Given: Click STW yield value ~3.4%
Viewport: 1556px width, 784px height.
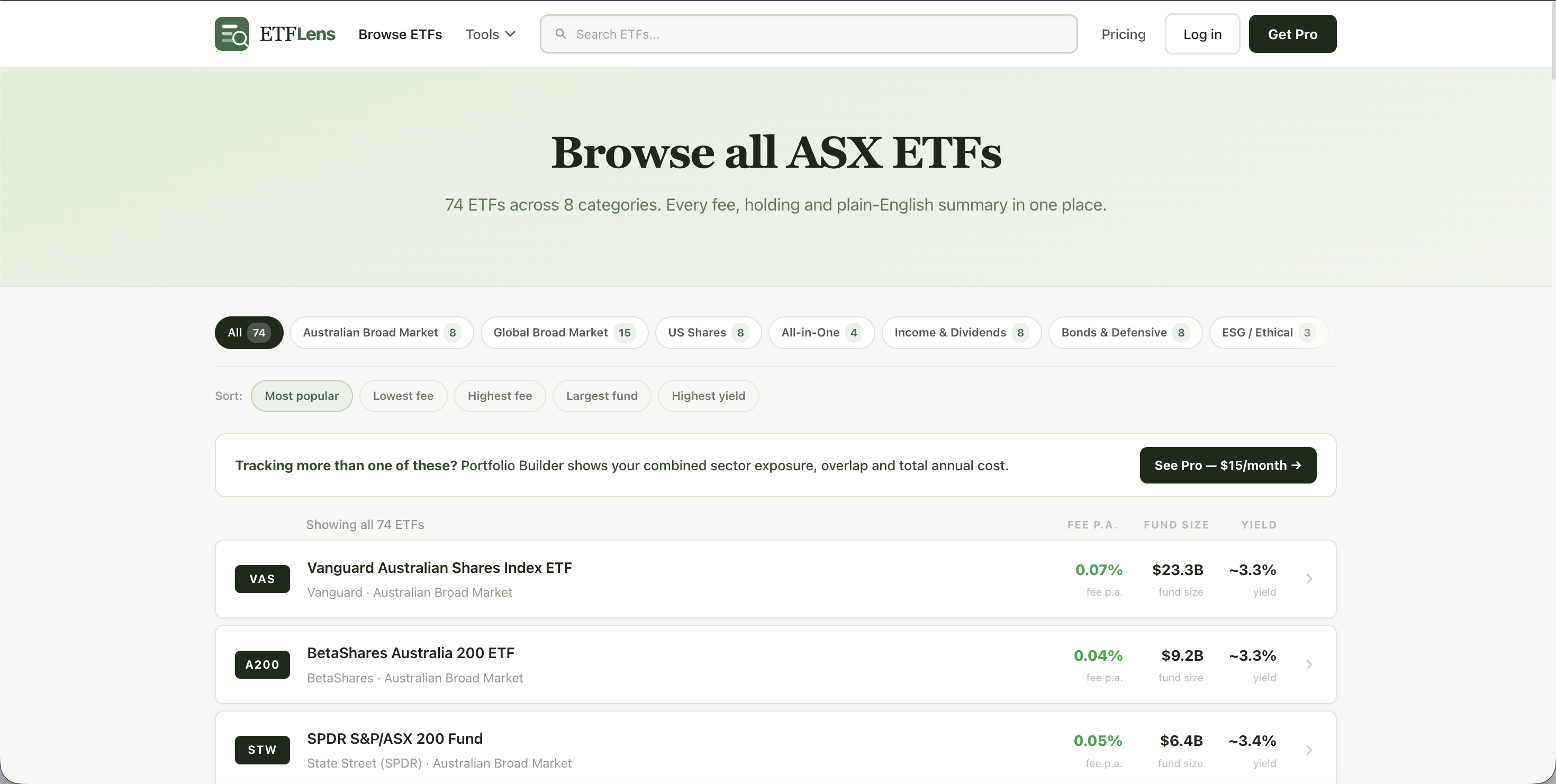Looking at the screenshot, I should point(1252,741).
